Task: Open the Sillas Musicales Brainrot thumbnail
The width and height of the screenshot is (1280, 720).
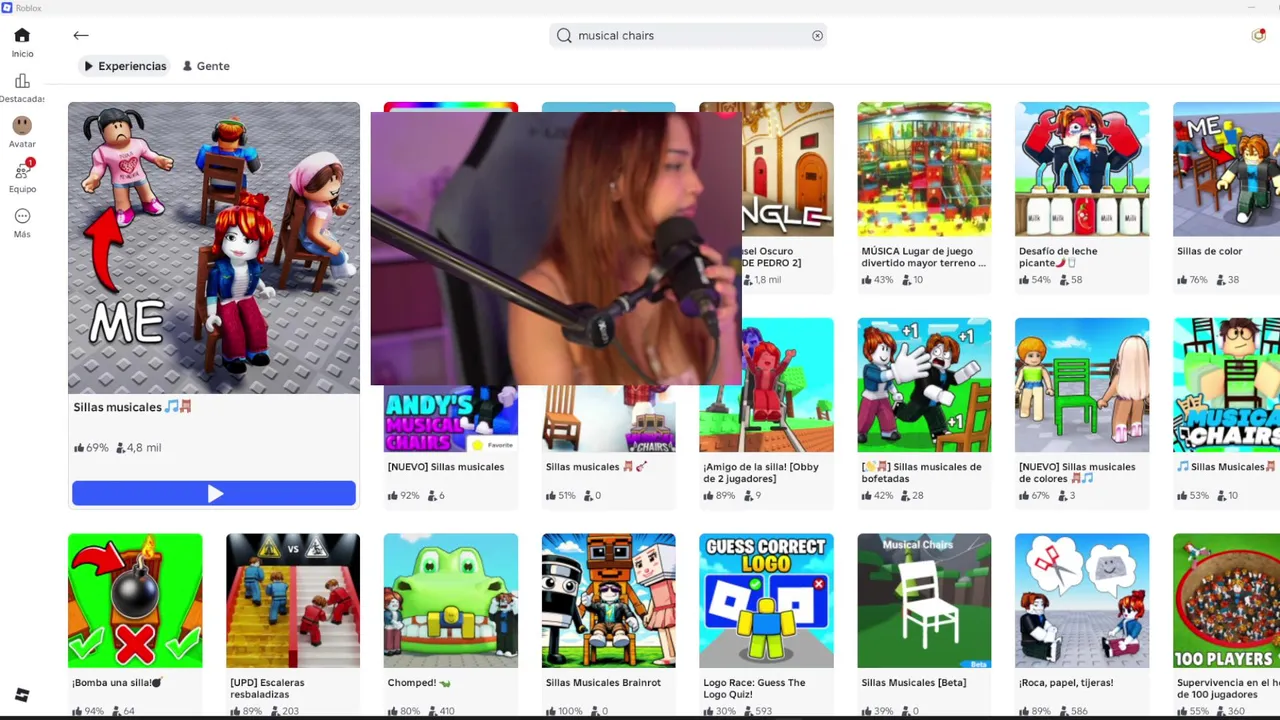Action: [x=609, y=600]
